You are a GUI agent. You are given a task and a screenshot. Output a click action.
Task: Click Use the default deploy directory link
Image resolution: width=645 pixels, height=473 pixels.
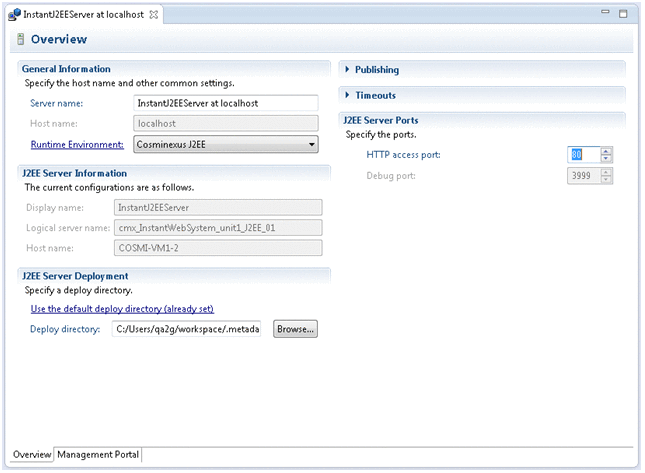click(x=122, y=309)
